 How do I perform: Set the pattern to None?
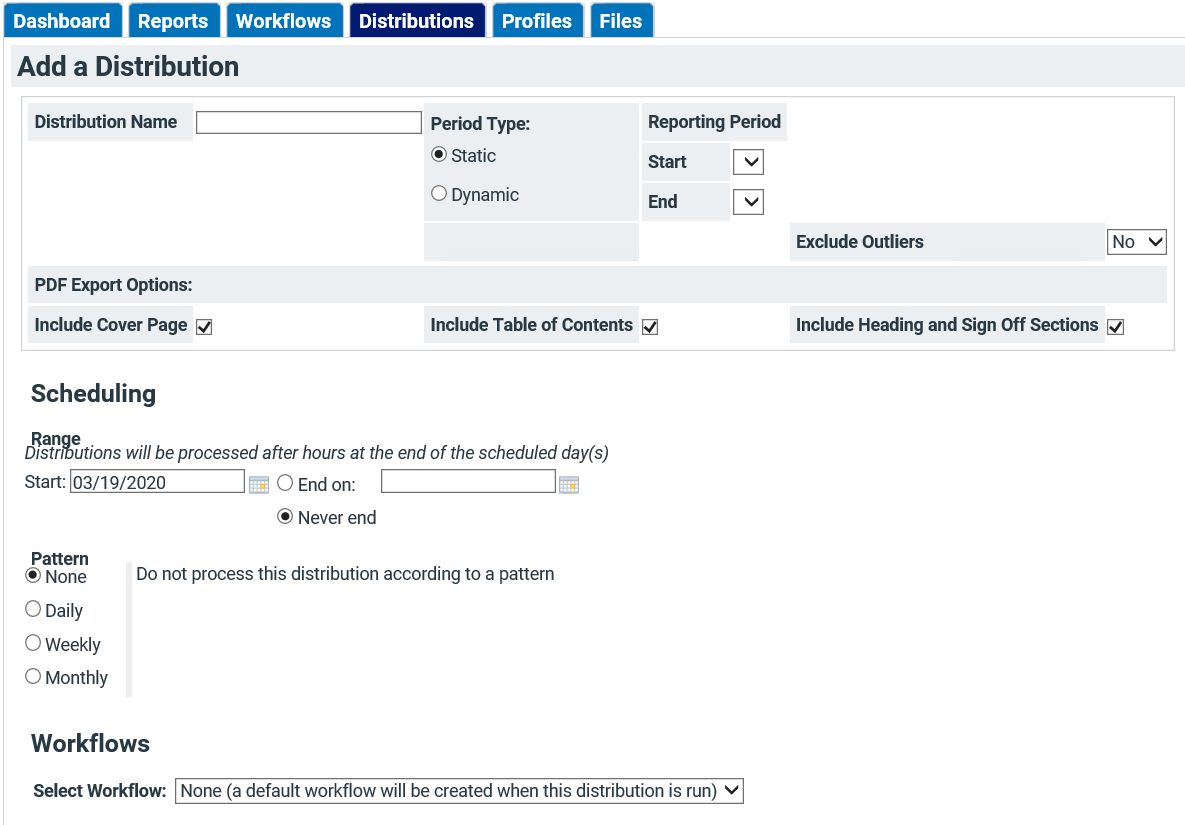(x=32, y=575)
